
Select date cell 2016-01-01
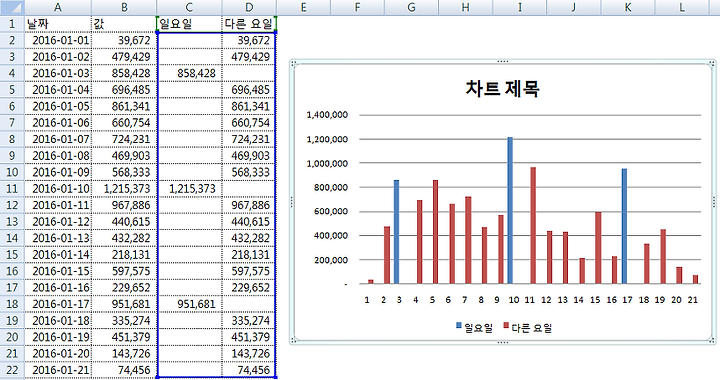pyautogui.click(x=58, y=40)
